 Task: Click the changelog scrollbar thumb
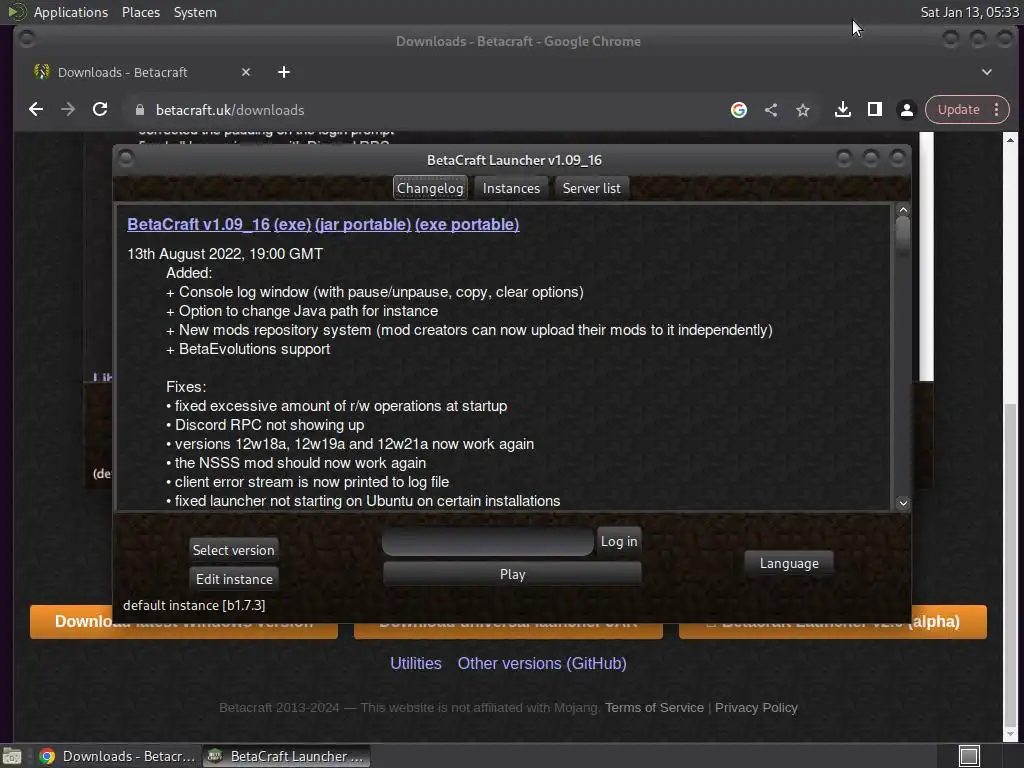(x=903, y=236)
